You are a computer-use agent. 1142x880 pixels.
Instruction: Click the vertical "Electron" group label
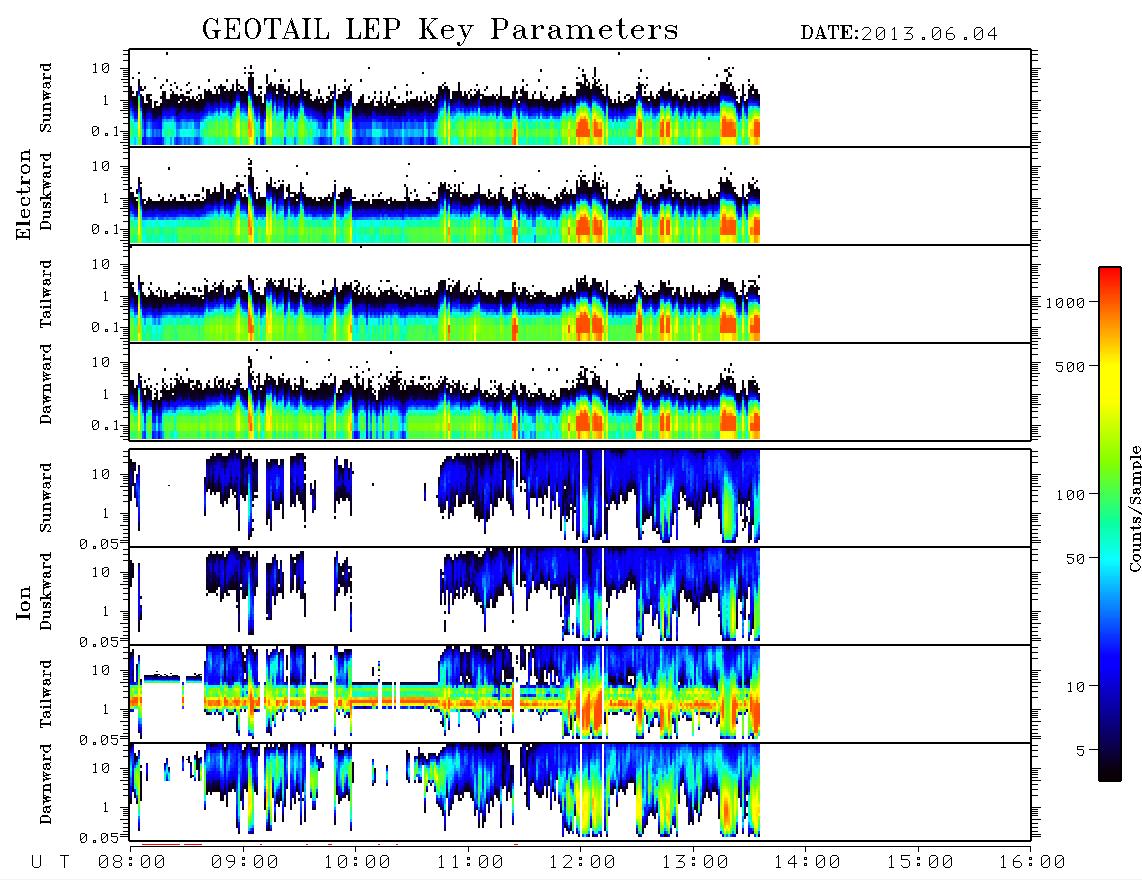pyautogui.click(x=24, y=195)
